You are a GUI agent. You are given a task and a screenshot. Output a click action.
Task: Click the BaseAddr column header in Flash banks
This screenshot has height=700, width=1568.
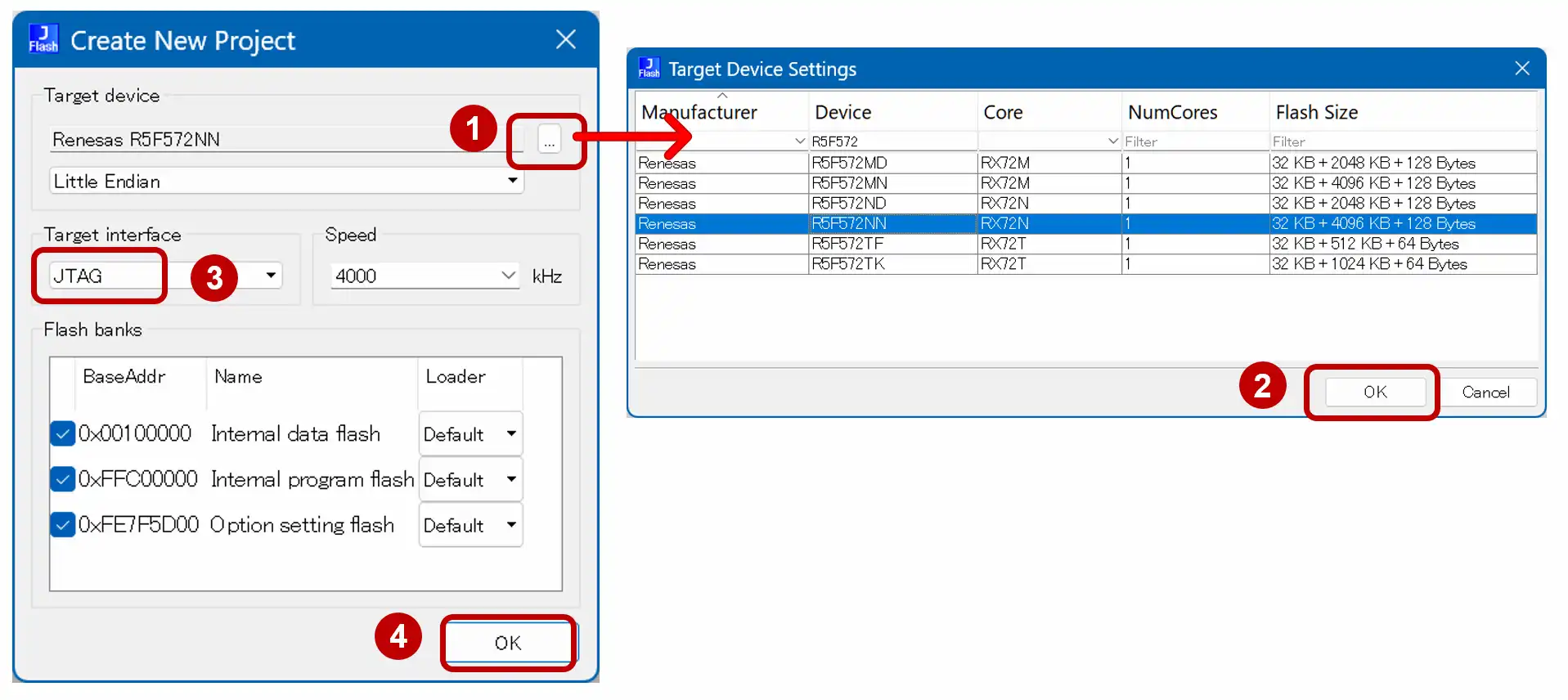click(x=124, y=376)
